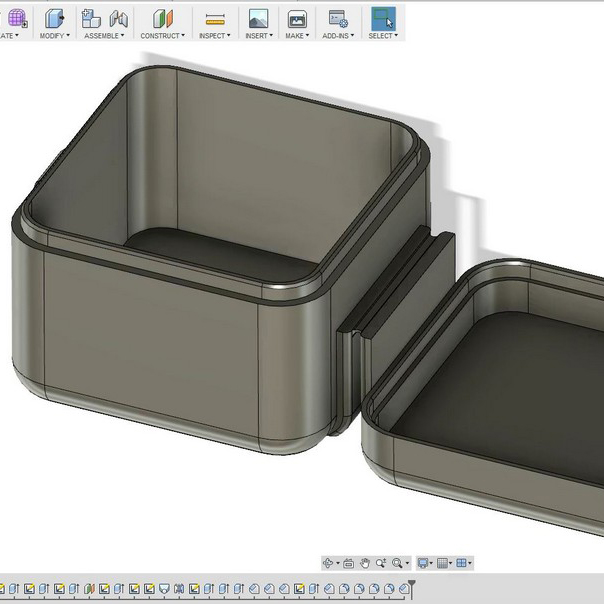Screen dimensions: 604x604
Task: Select the Pan hand tool in navigation bar
Action: pyautogui.click(x=365, y=563)
